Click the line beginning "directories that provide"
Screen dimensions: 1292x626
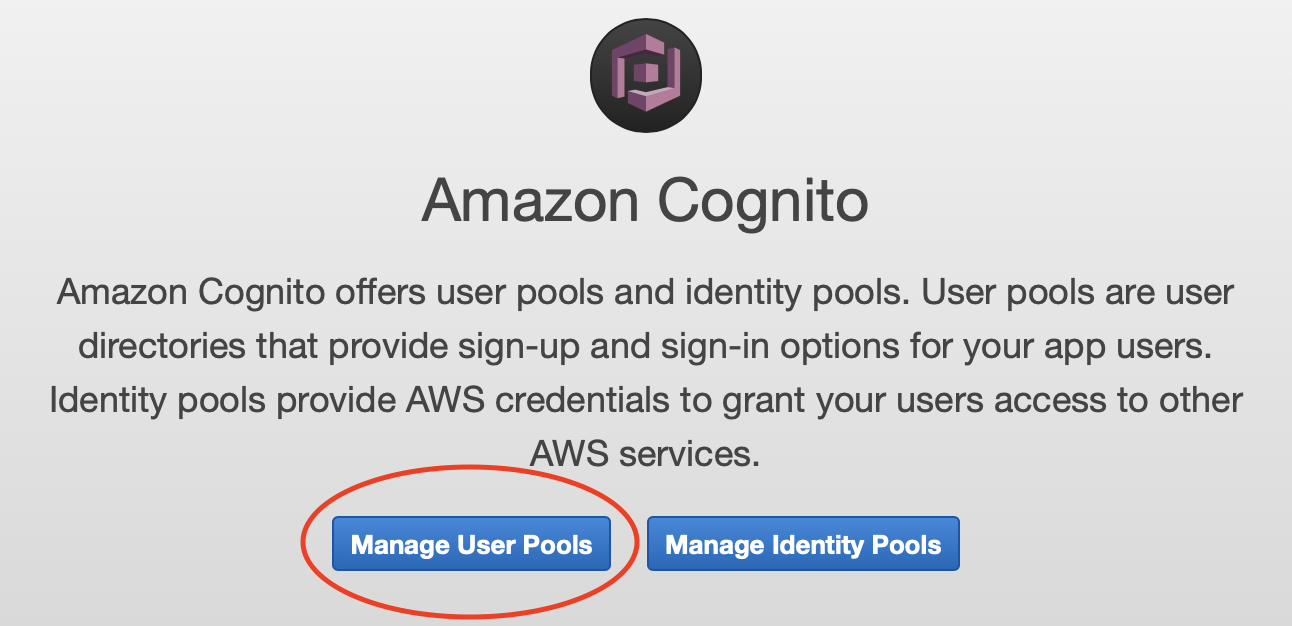645,347
